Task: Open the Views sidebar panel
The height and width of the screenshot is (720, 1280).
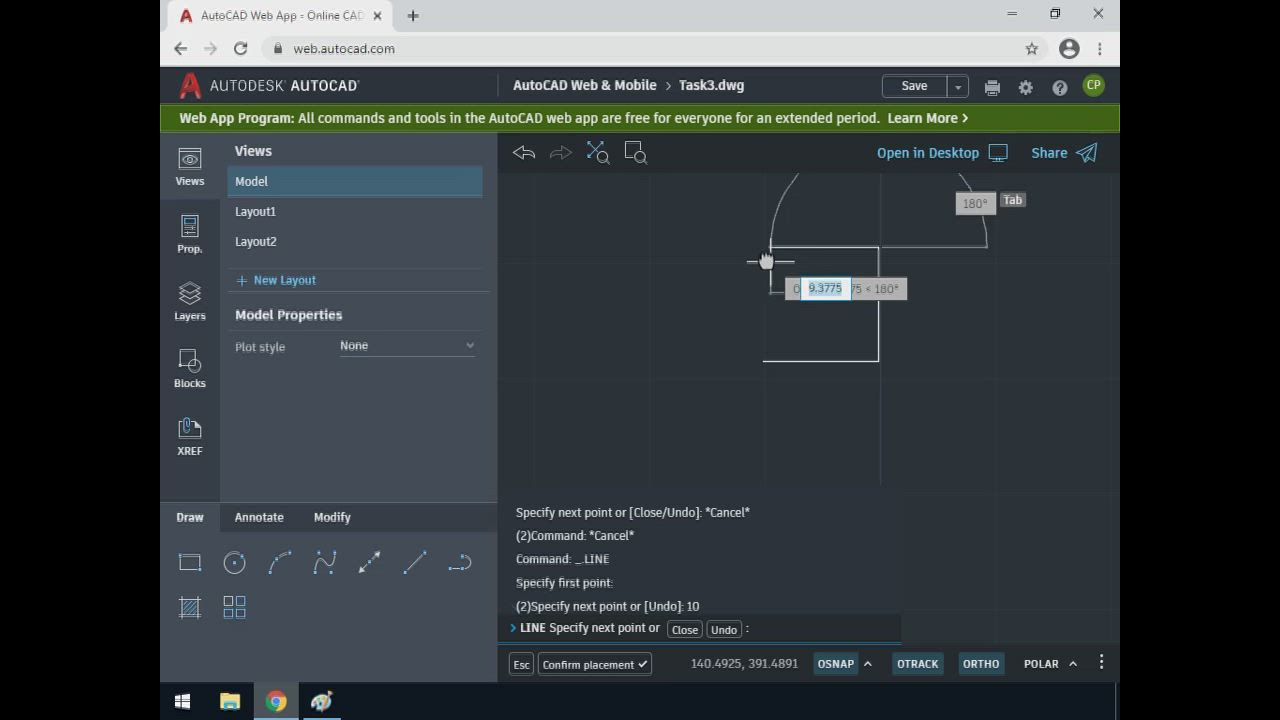Action: tap(190, 167)
